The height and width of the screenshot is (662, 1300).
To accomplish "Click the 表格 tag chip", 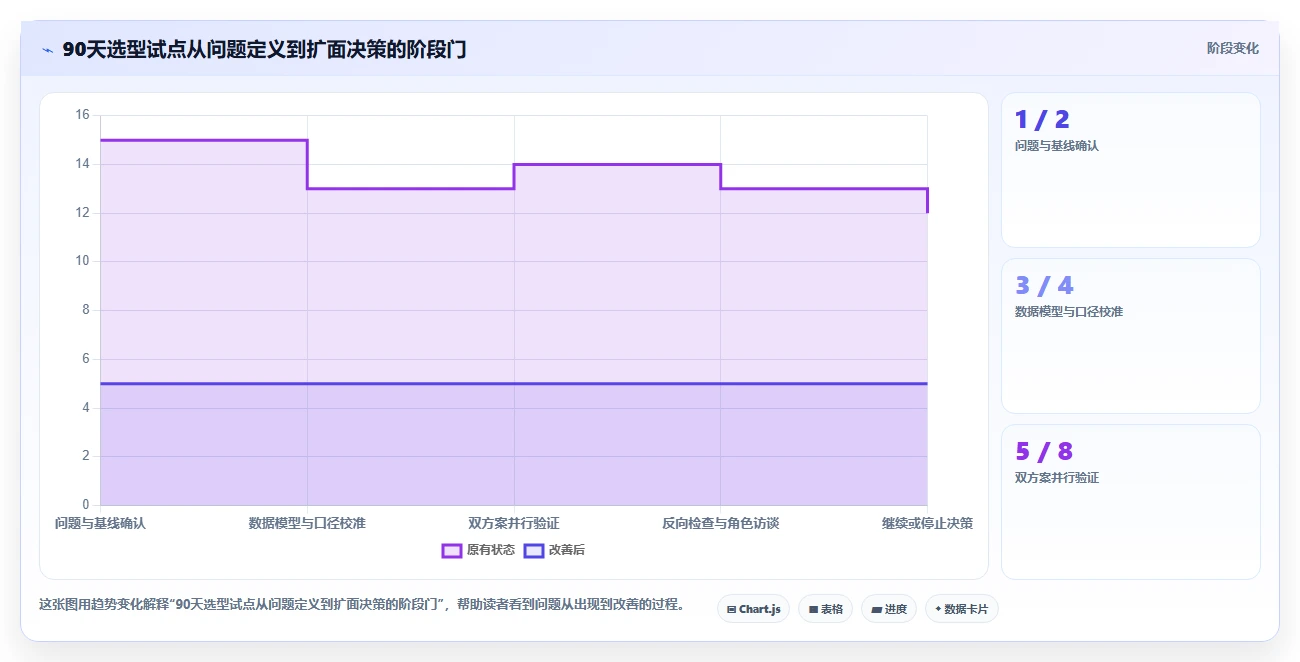I will [x=825, y=609].
